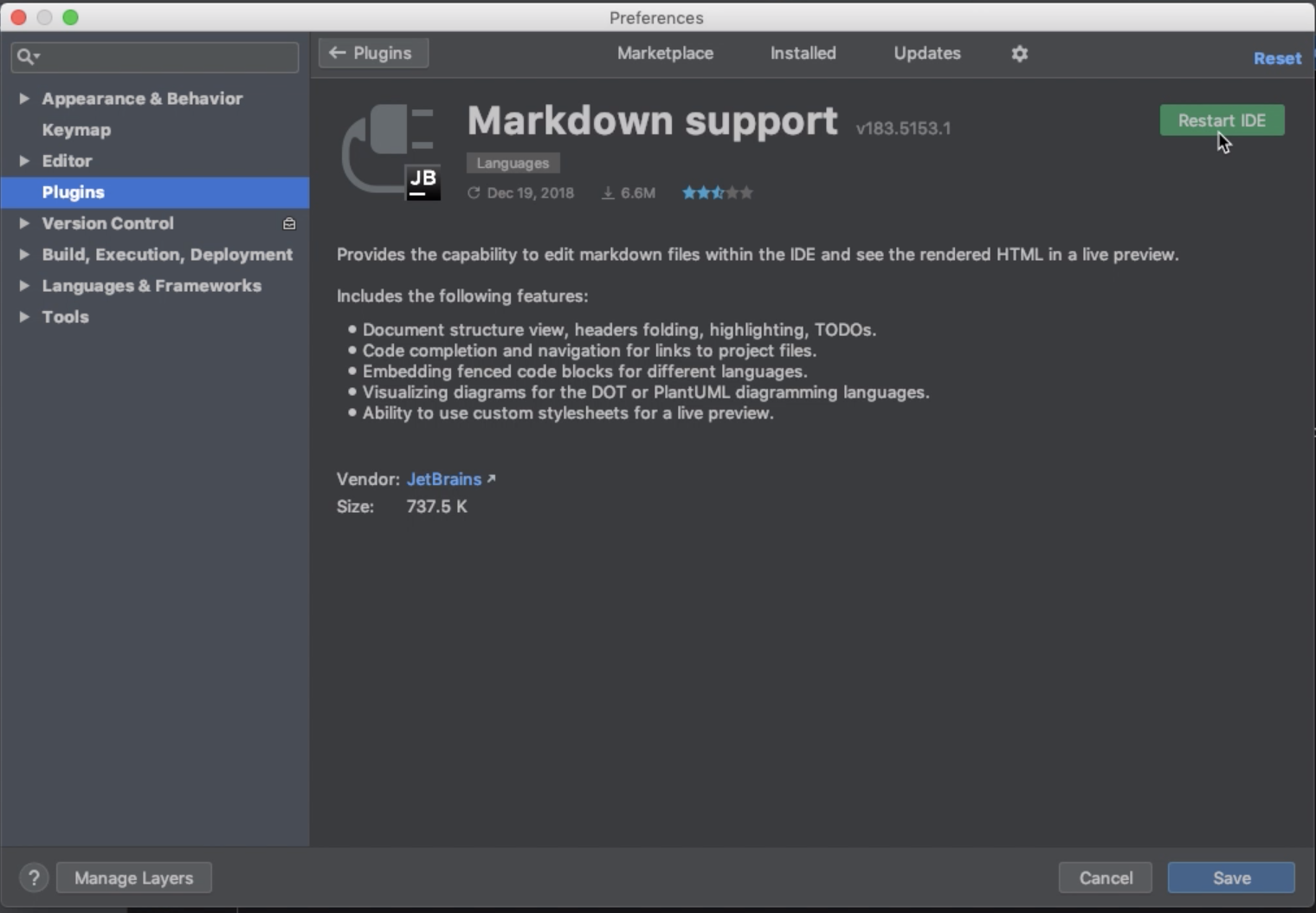Switch to the Updates tab
This screenshot has width=1316, height=913.
(x=927, y=53)
